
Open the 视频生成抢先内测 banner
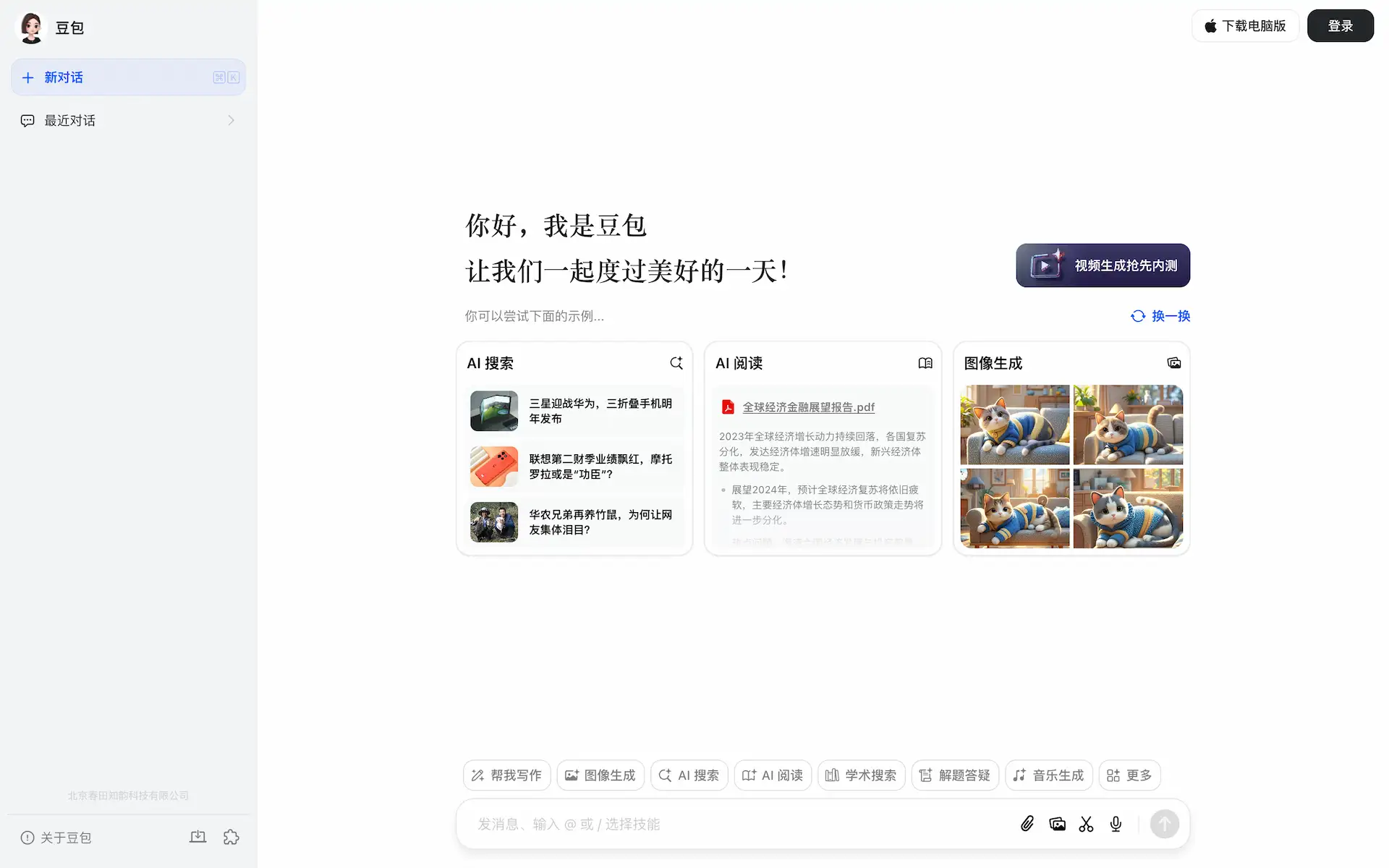1103,265
